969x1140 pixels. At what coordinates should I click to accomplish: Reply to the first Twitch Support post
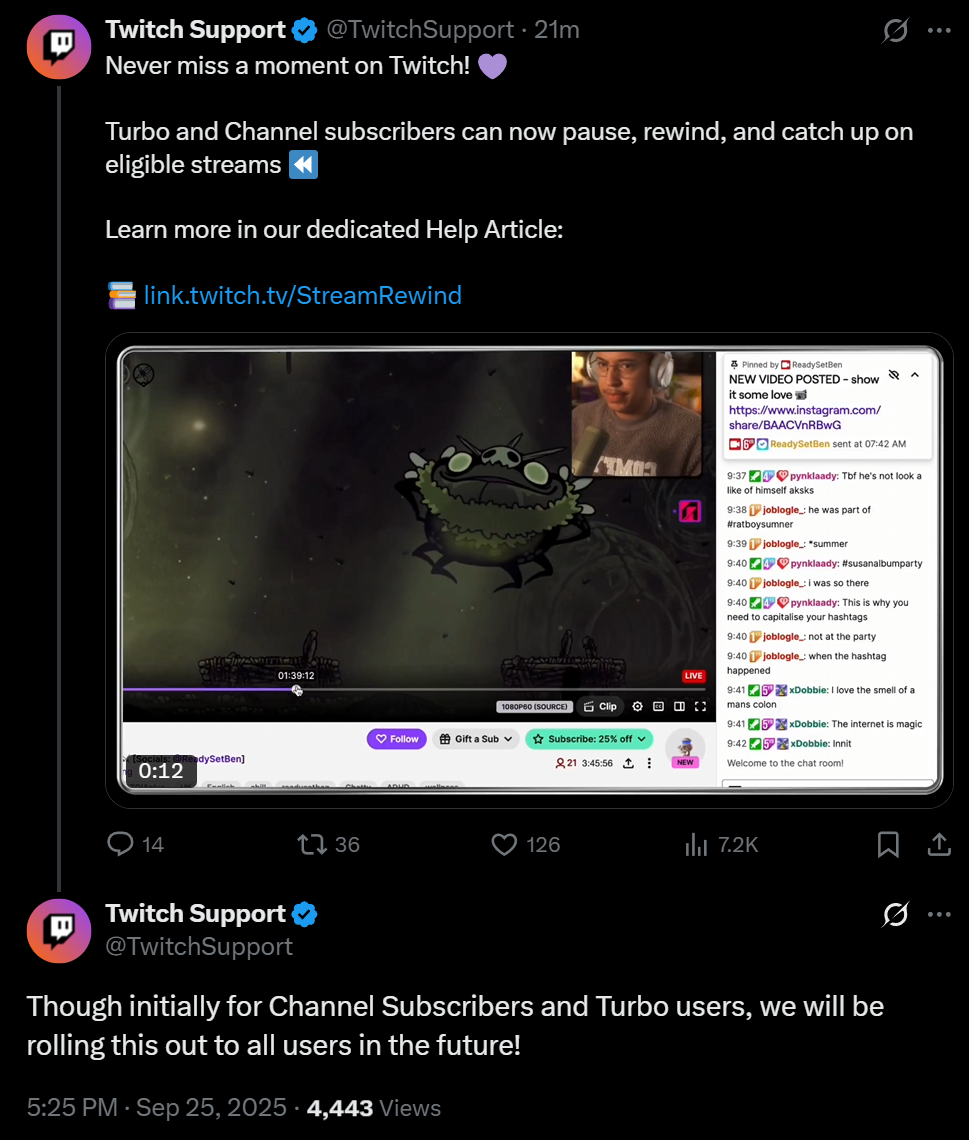pyautogui.click(x=121, y=845)
